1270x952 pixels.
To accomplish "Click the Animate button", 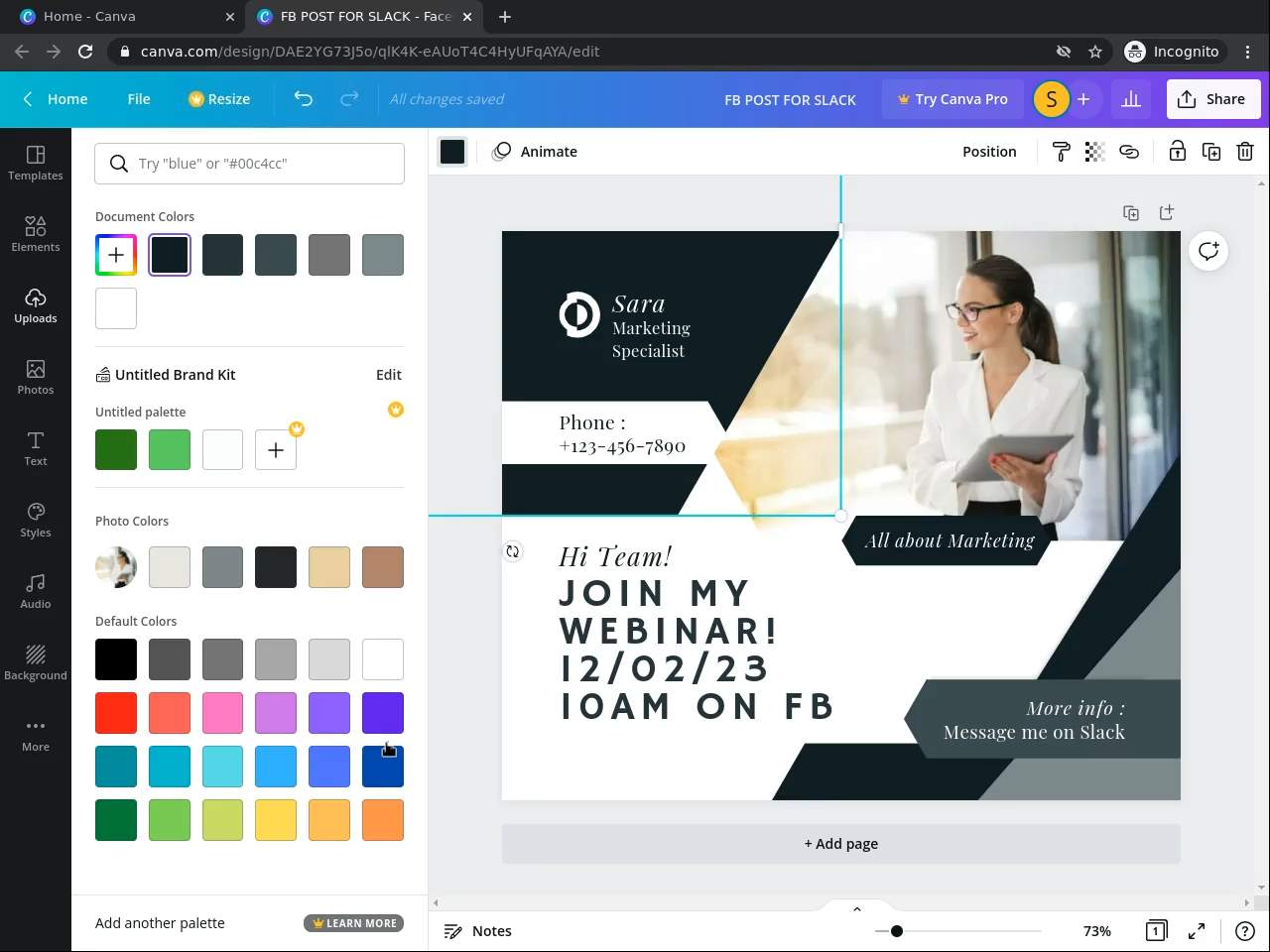I will pyautogui.click(x=535, y=152).
